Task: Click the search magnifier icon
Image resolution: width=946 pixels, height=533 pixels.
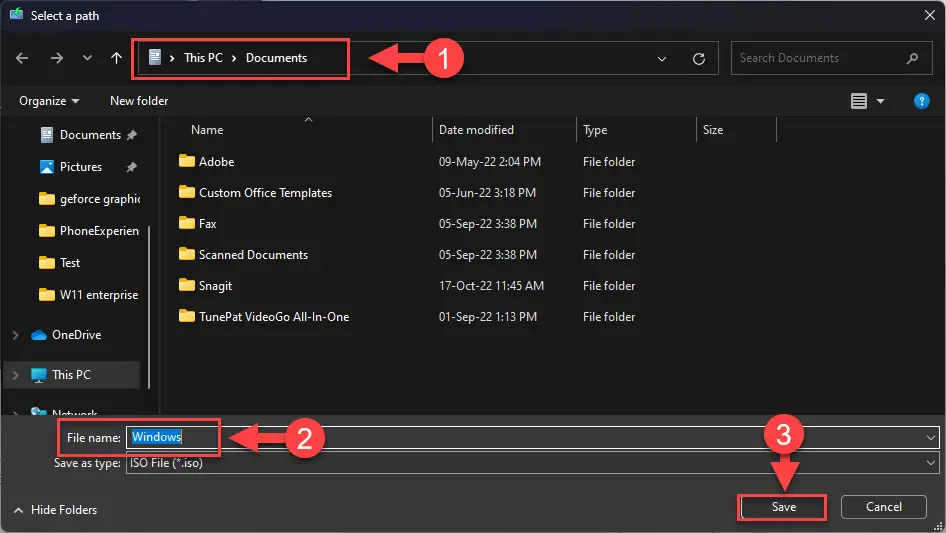Action: (912, 58)
